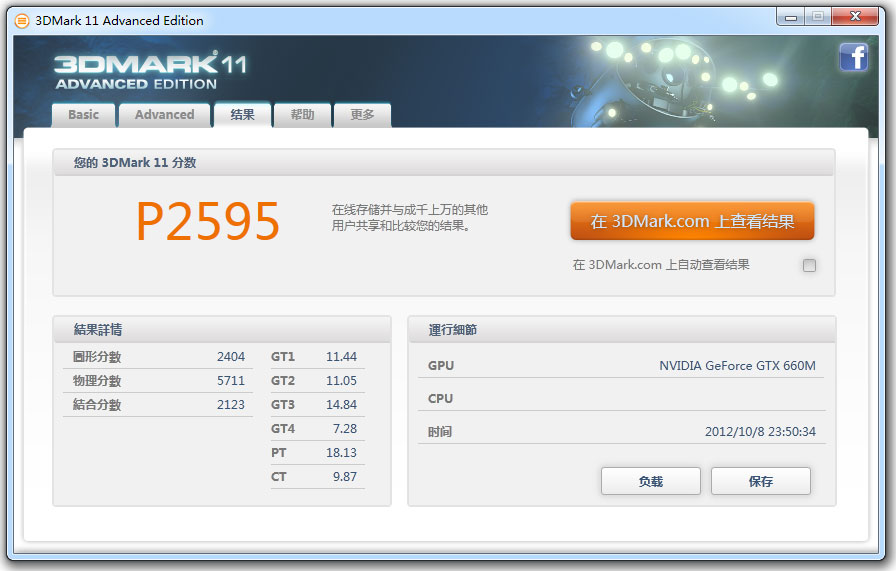Click the NVIDIA GeForce GTX 660M GPU entry
896x571 pixels.
pyautogui.click(x=736, y=366)
